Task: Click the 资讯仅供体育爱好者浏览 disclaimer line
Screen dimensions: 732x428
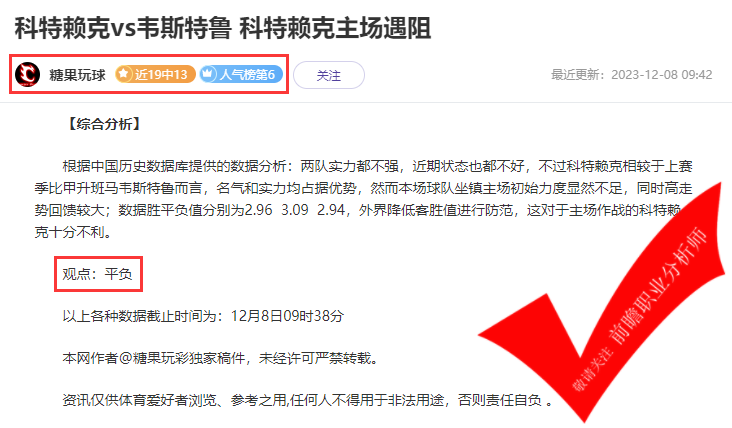Action: pyautogui.click(x=307, y=400)
